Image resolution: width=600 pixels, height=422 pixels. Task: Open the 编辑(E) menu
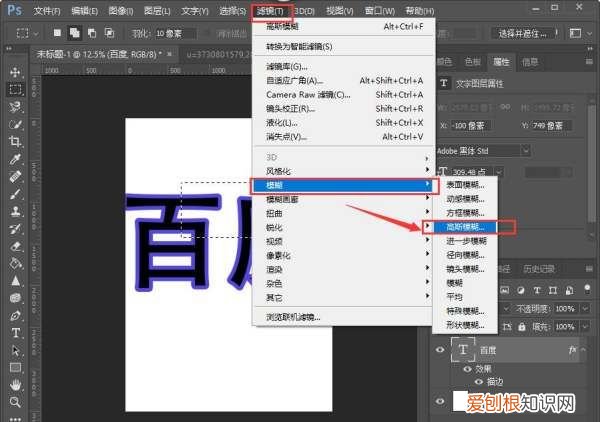click(84, 11)
